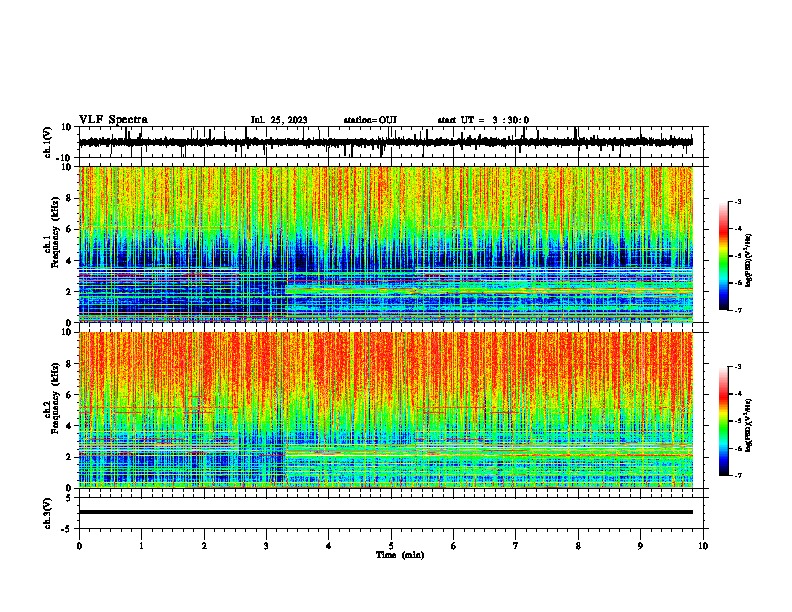Click the time axis tick label '3'
792x612 pixels.
click(x=266, y=546)
